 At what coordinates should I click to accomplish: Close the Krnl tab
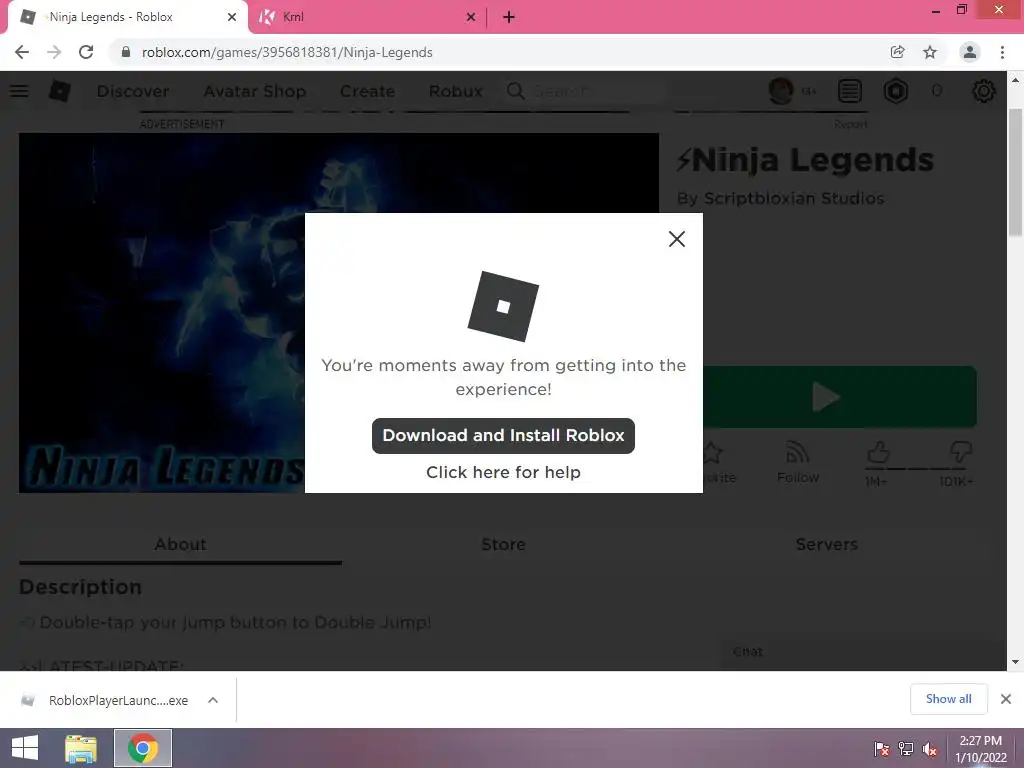471,17
